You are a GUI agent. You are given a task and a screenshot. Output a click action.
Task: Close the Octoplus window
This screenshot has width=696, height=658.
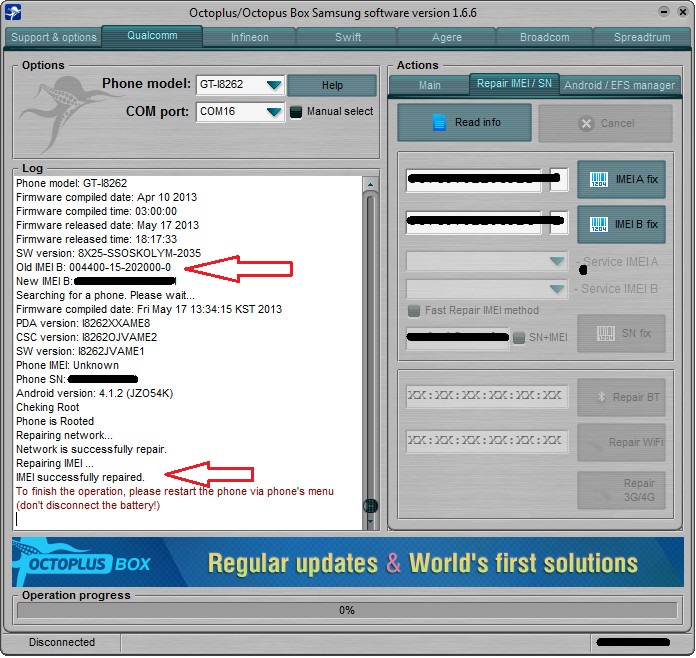(683, 12)
